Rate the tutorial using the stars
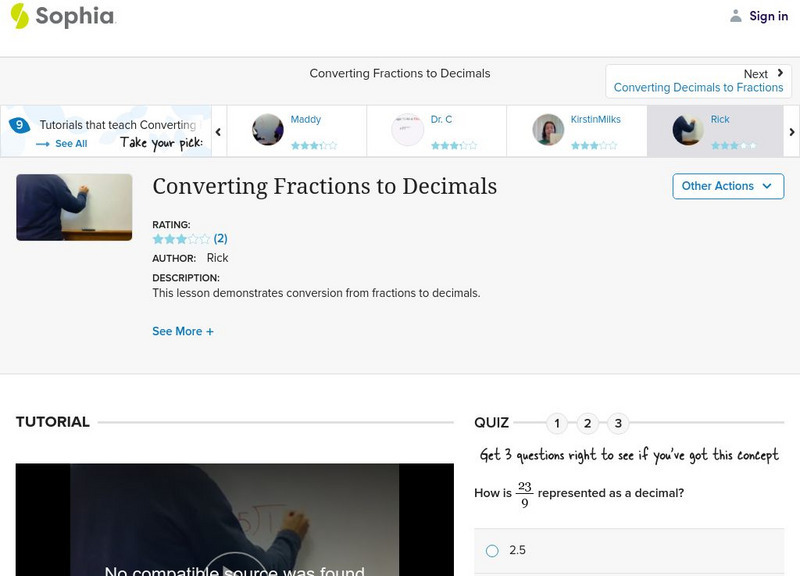Image resolution: width=800 pixels, height=576 pixels. pyautogui.click(x=180, y=238)
